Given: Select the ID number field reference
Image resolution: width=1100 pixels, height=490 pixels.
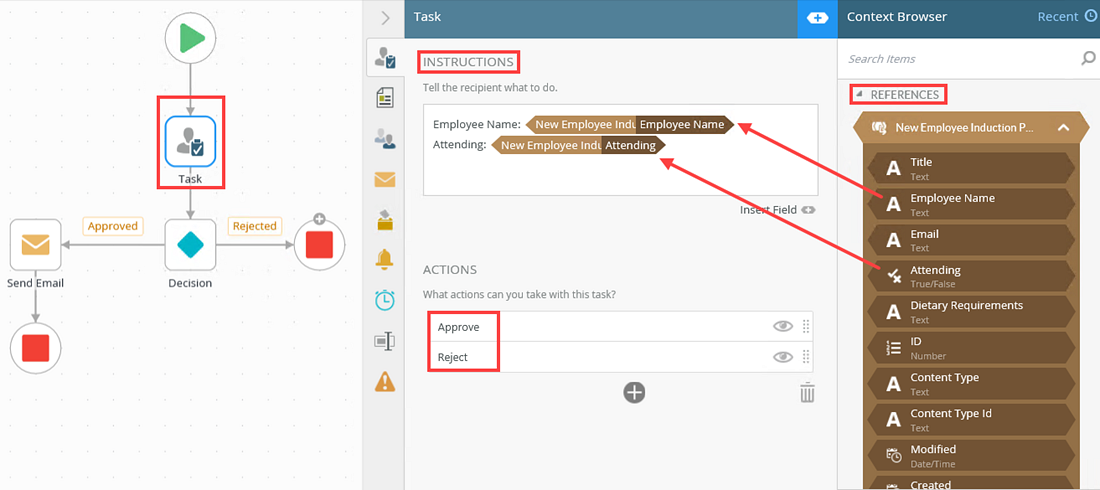Looking at the screenshot, I should 970,347.
